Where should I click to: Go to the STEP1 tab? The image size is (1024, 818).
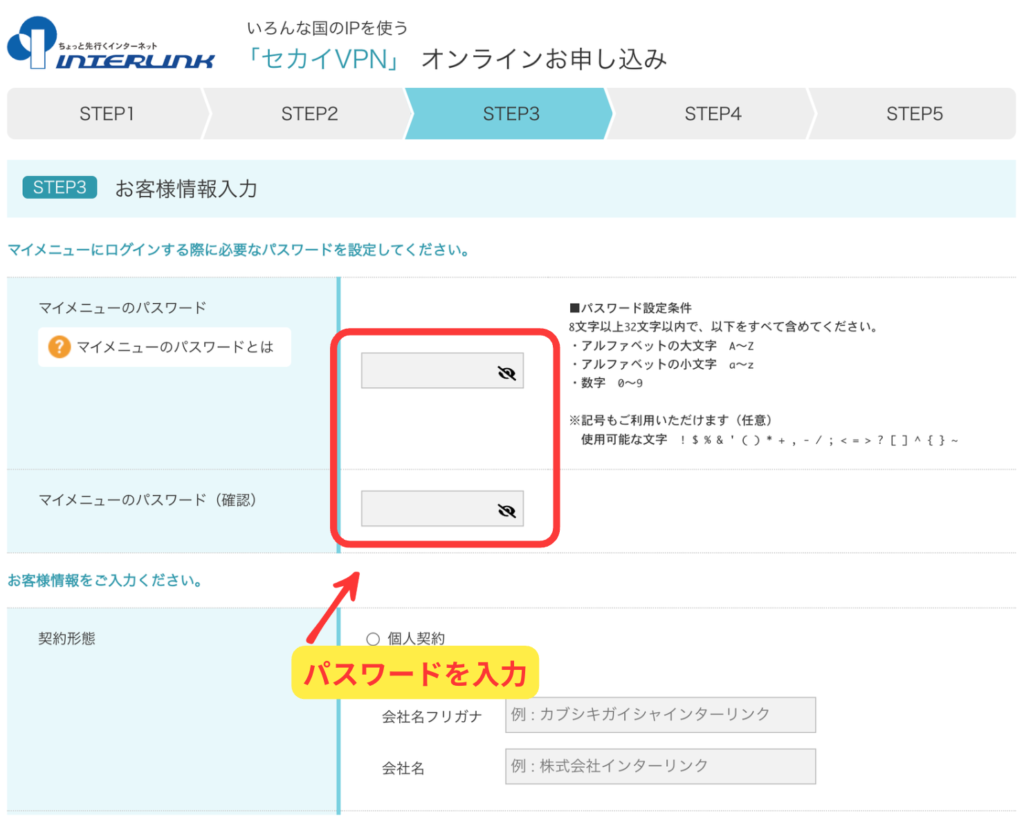pos(106,114)
